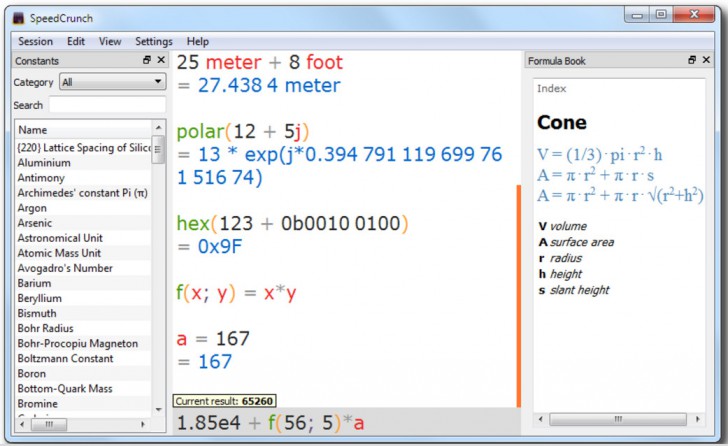The width and height of the screenshot is (728, 446).
Task: Click the Name column header
Action: point(83,130)
